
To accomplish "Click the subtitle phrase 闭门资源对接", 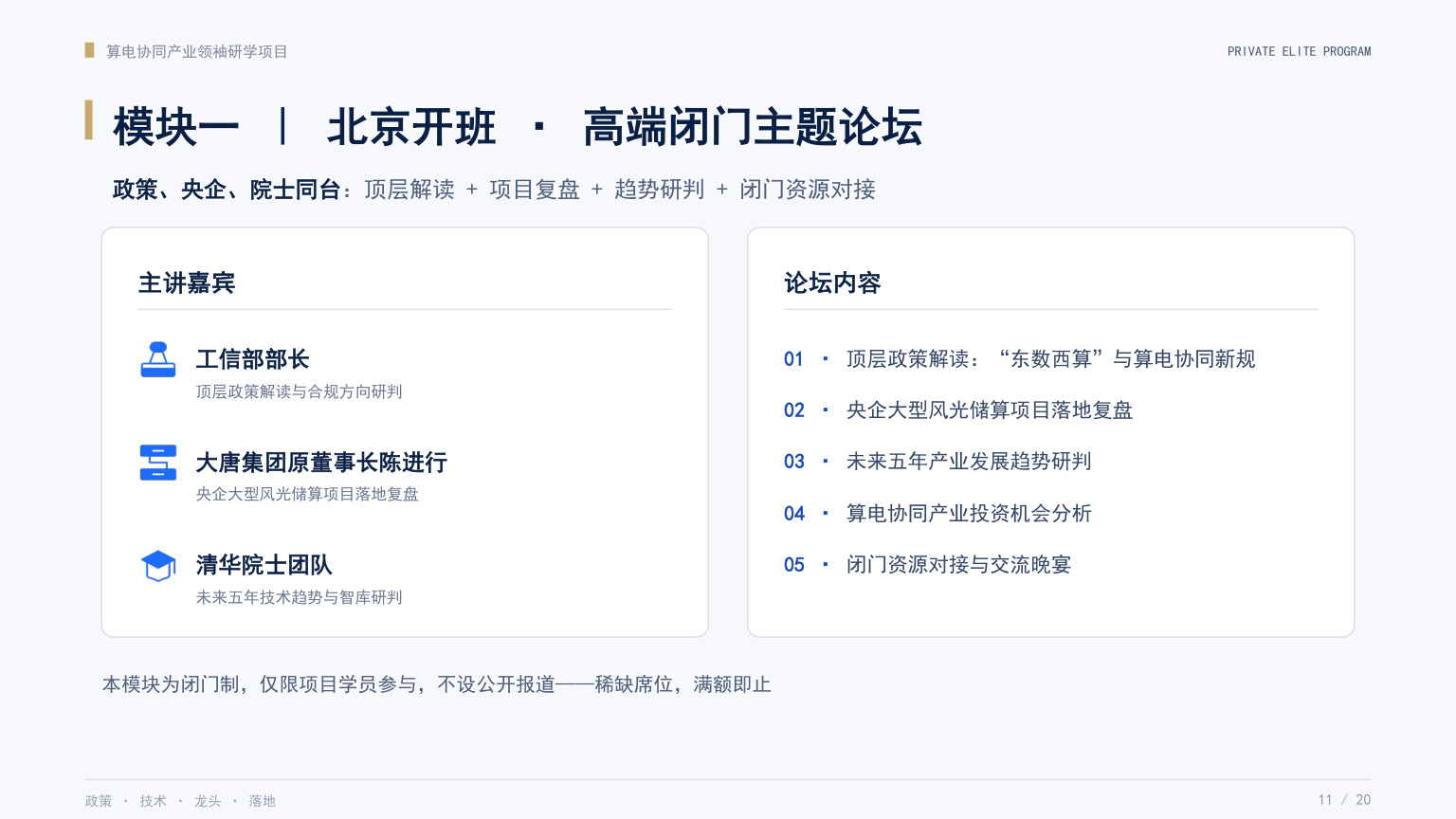I will [x=808, y=190].
